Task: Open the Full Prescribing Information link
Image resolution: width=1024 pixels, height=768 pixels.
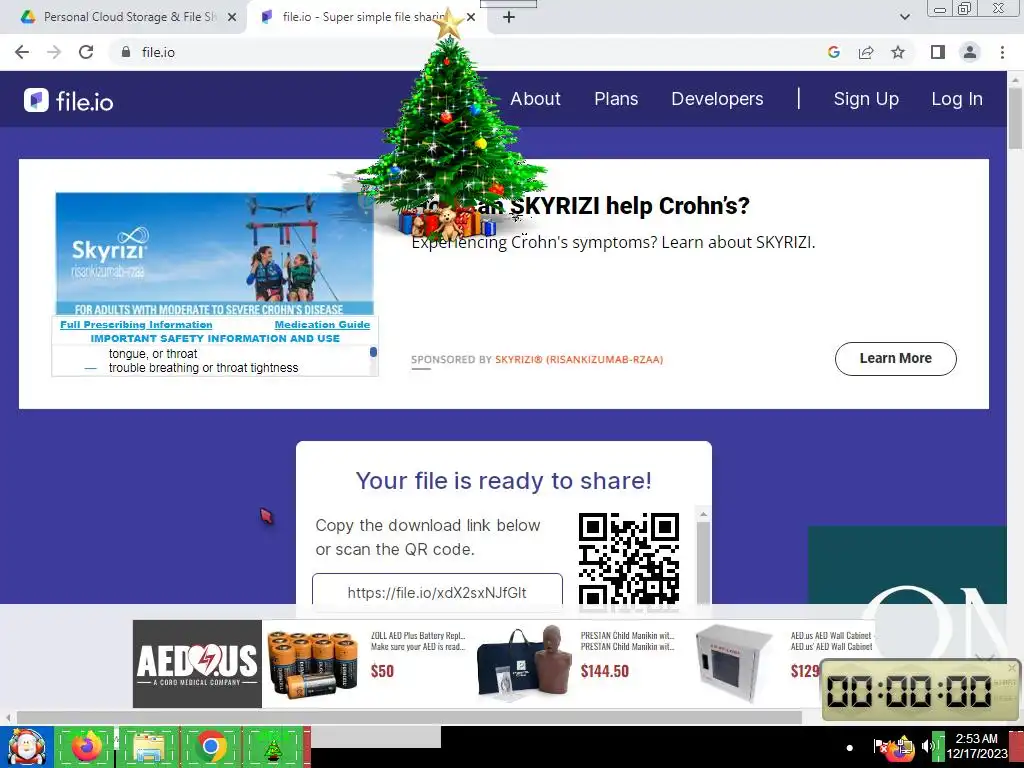Action: 136,325
